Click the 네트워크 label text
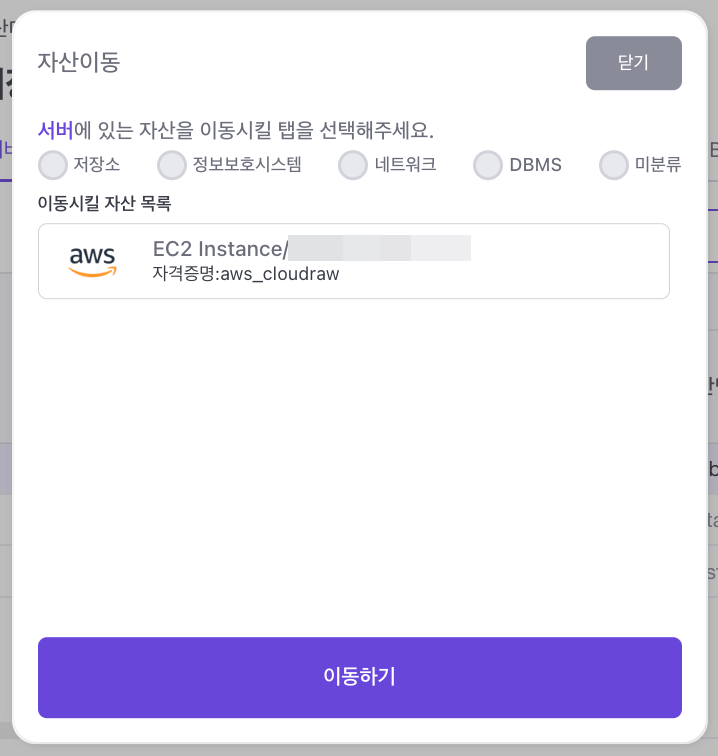718x756 pixels. point(406,164)
